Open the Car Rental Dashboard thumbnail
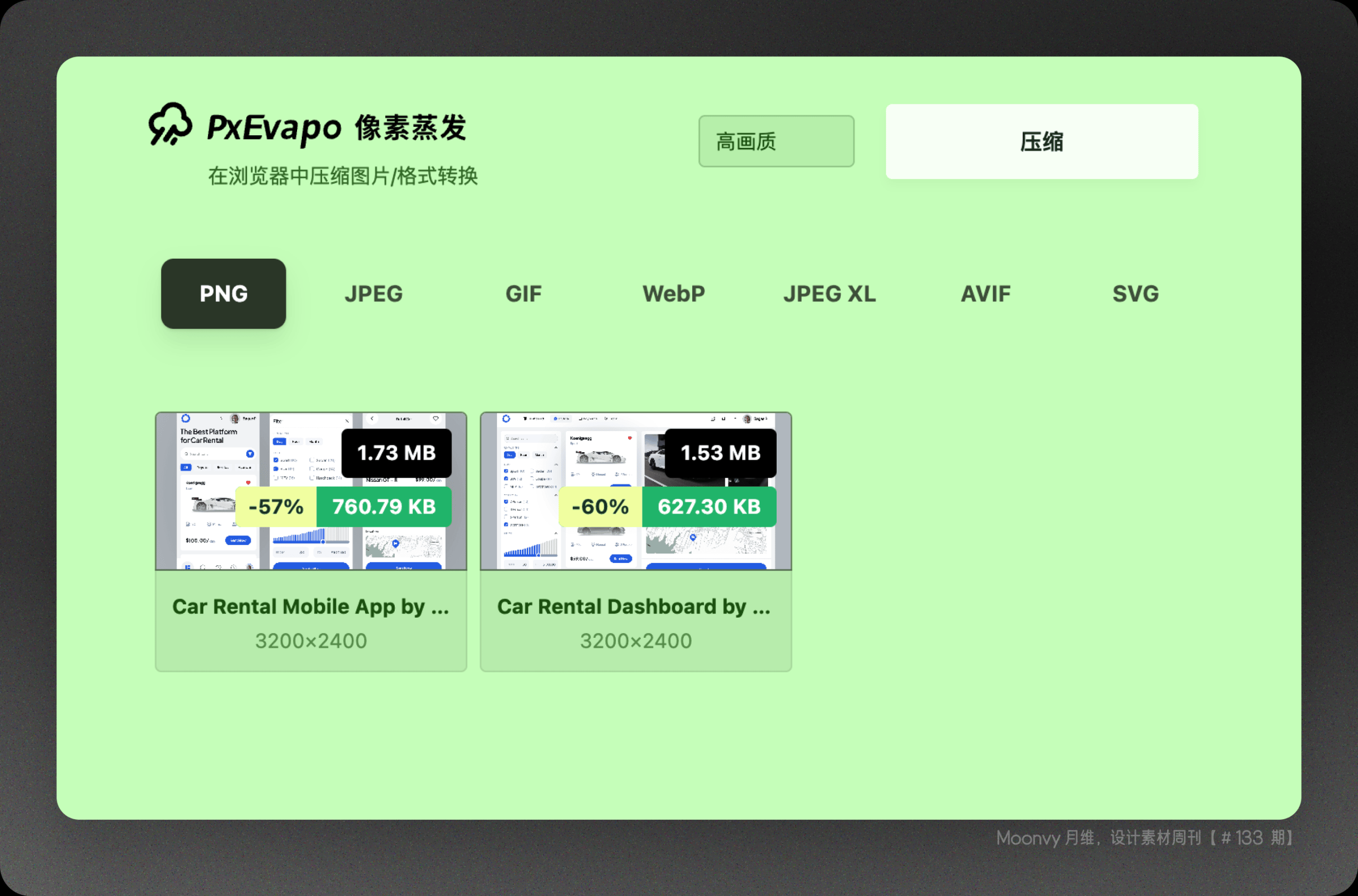Viewport: 1358px width, 896px height. tap(636, 491)
